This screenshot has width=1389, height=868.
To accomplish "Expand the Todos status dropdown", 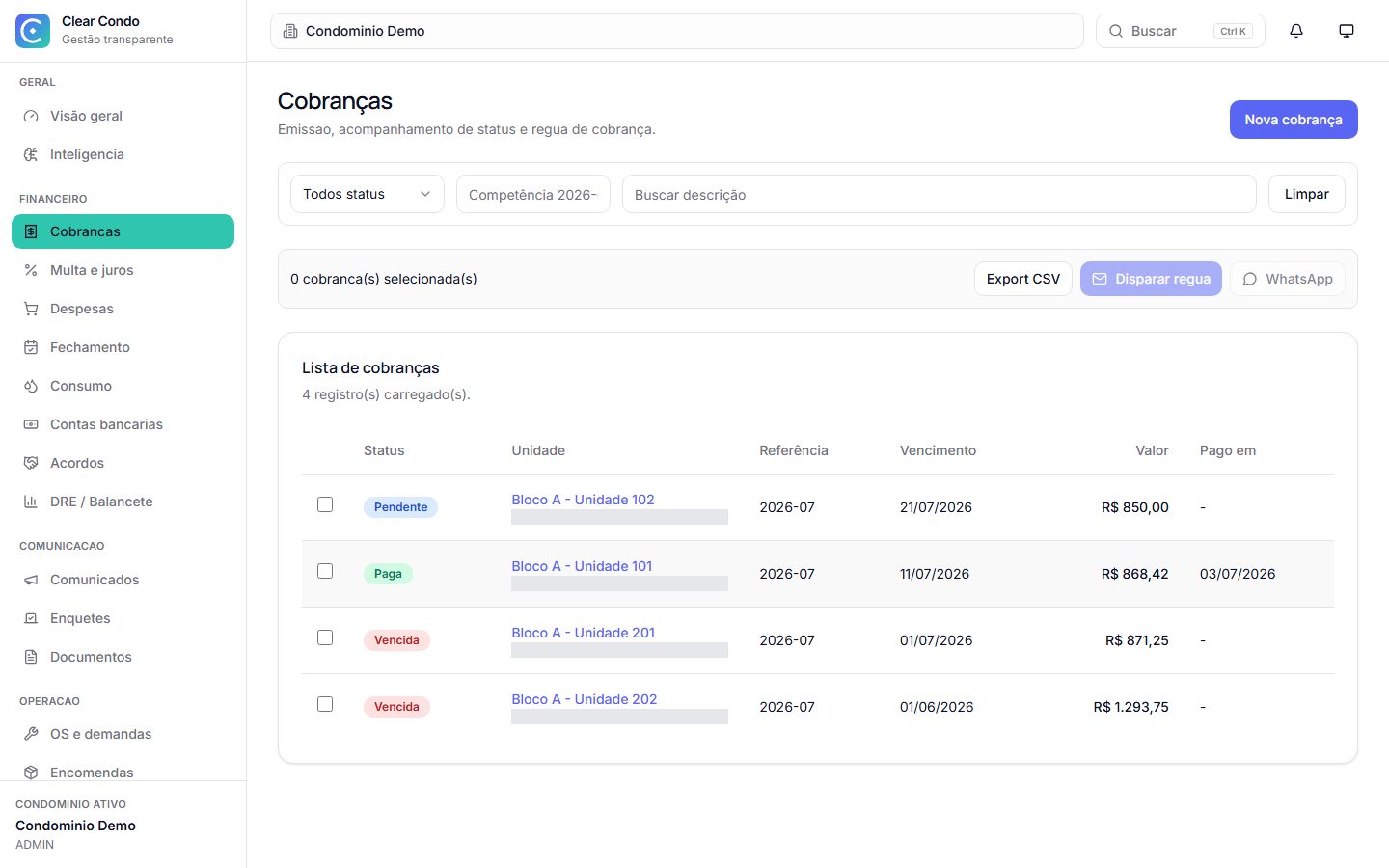I will coord(368,194).
